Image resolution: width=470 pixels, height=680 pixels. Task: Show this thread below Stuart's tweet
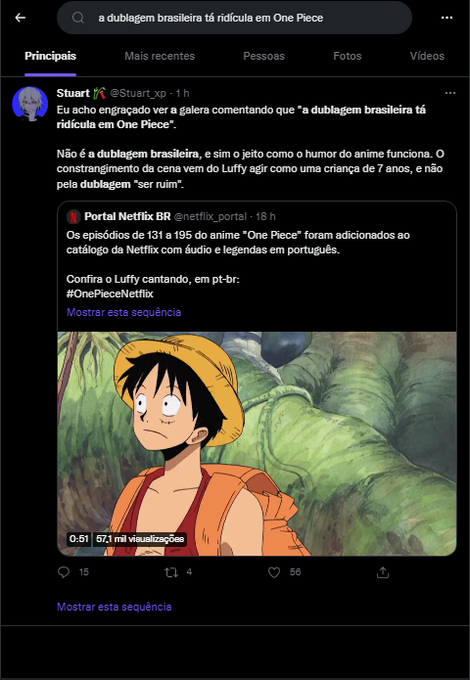(114, 607)
